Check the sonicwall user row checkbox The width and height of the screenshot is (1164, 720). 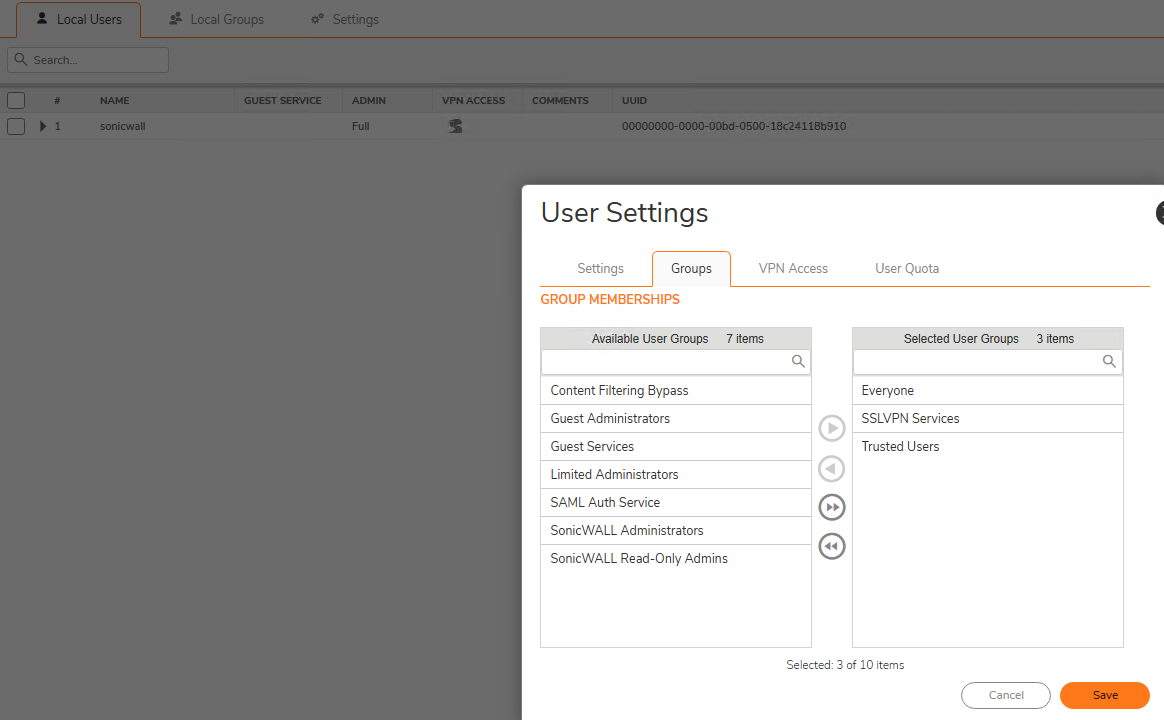coord(16,127)
